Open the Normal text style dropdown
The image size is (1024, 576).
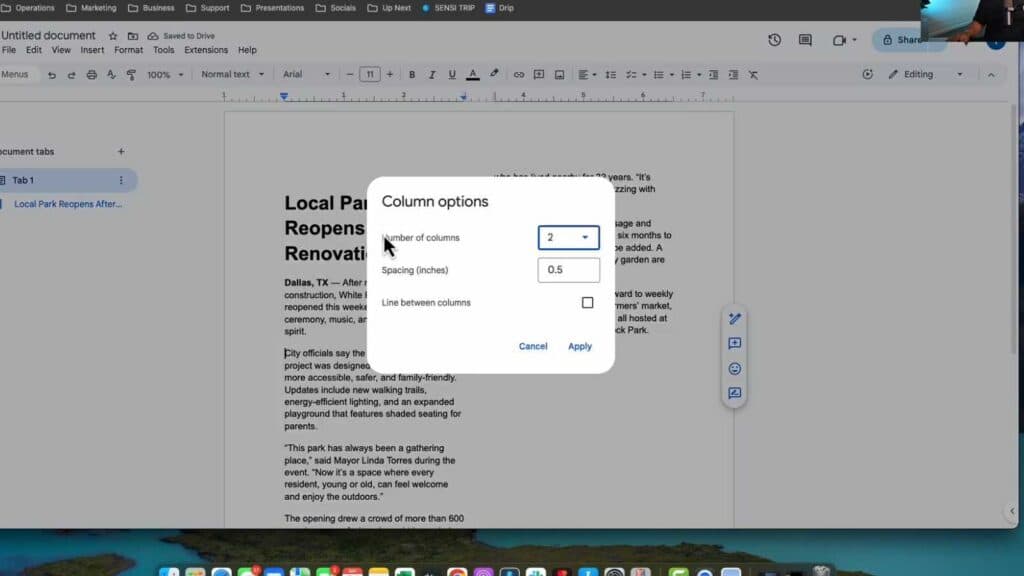tap(232, 74)
